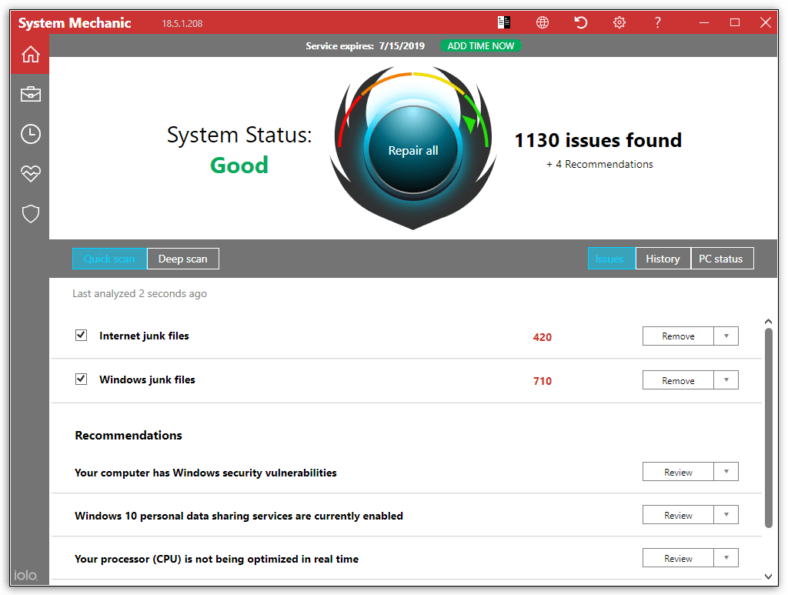Viewport: 788px width, 595px height.
Task: Click the scroll down arrow of issues list
Action: coord(768,576)
